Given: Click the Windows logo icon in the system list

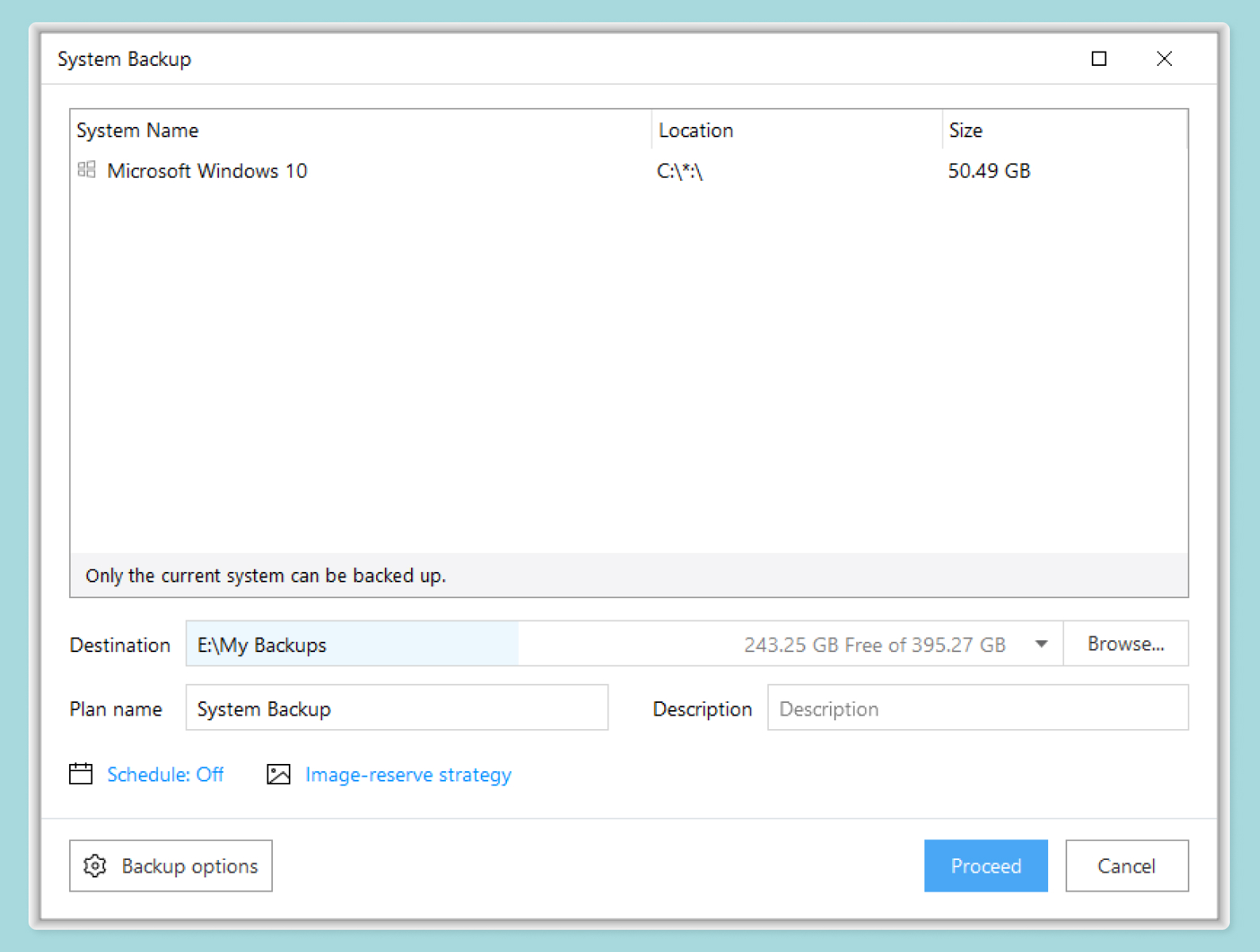Looking at the screenshot, I should [86, 170].
